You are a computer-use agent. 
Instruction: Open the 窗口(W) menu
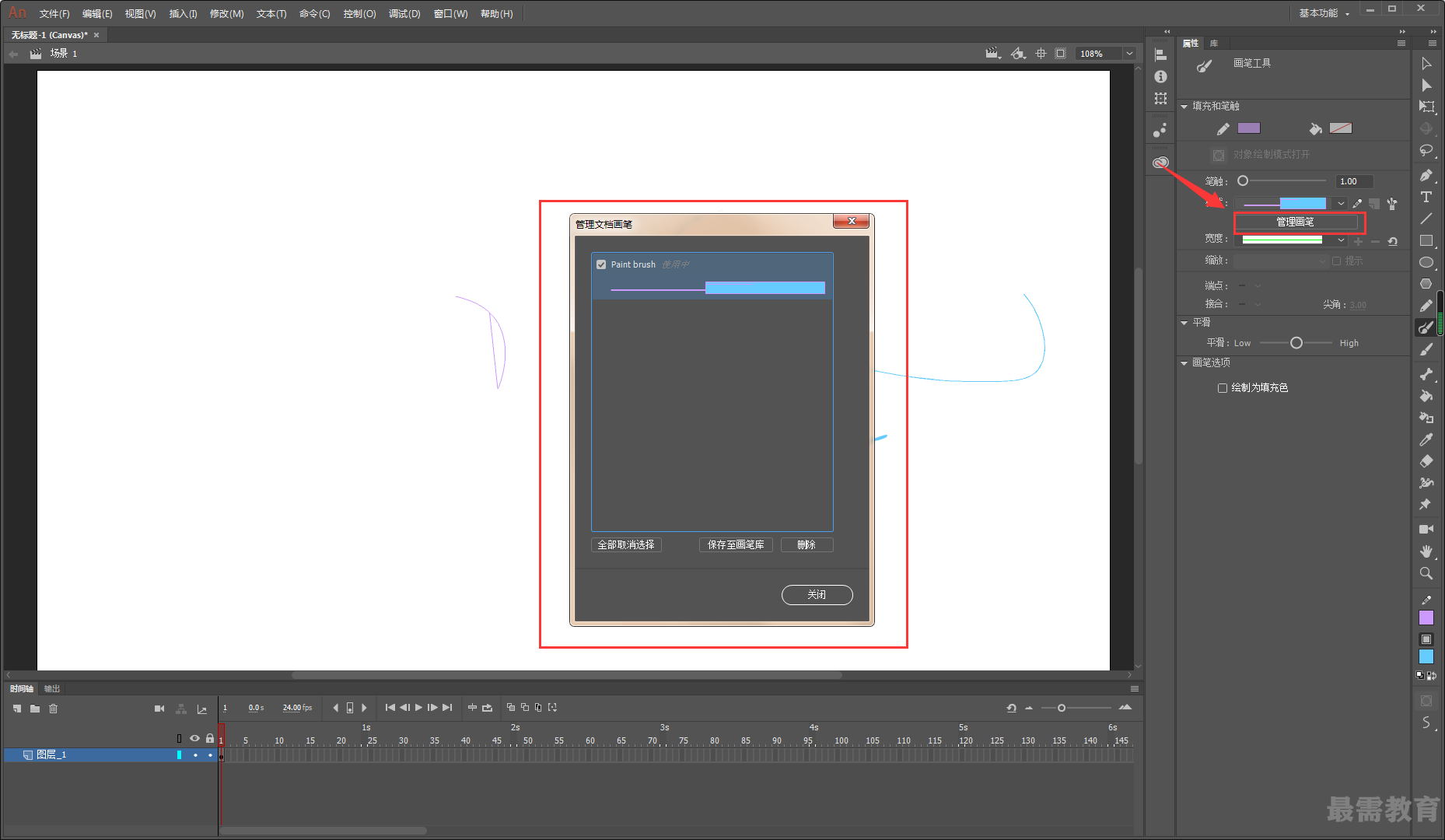[450, 14]
